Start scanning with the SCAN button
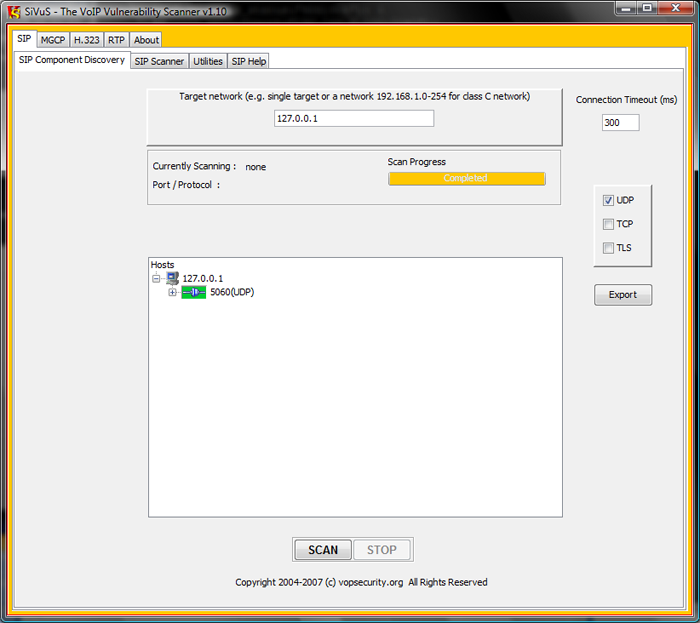This screenshot has width=700, height=623. 323,550
